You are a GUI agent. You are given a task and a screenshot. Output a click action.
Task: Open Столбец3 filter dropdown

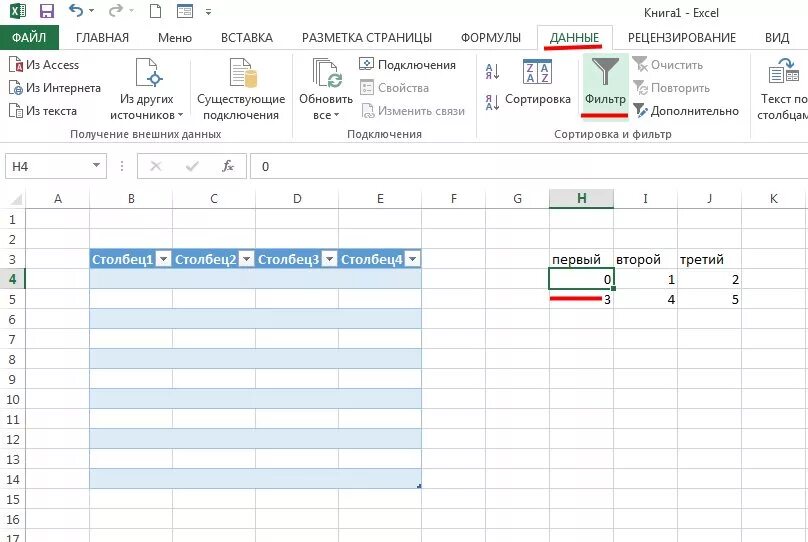[329, 259]
